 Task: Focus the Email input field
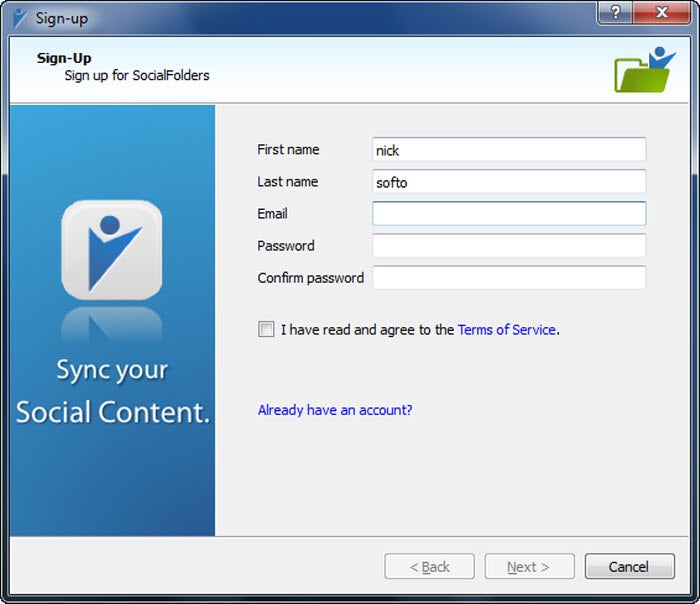point(509,214)
